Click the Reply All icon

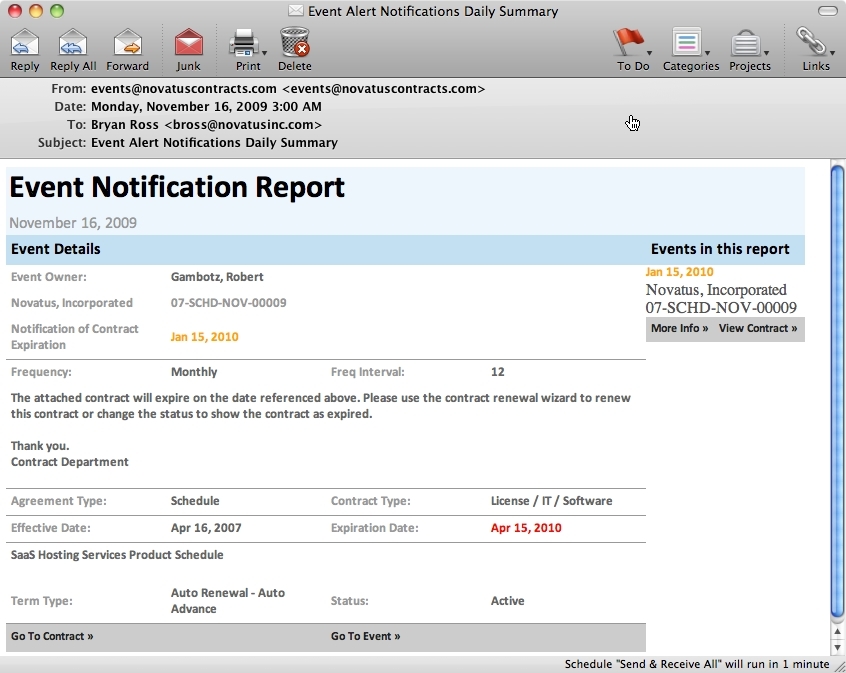[73, 42]
